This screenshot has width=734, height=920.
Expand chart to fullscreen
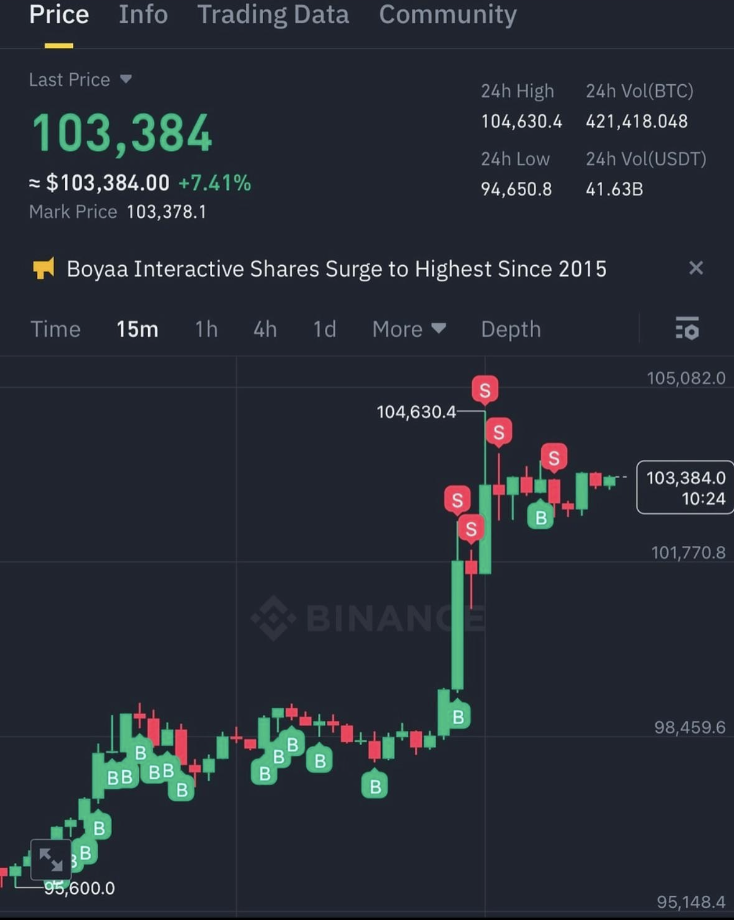pos(50,860)
